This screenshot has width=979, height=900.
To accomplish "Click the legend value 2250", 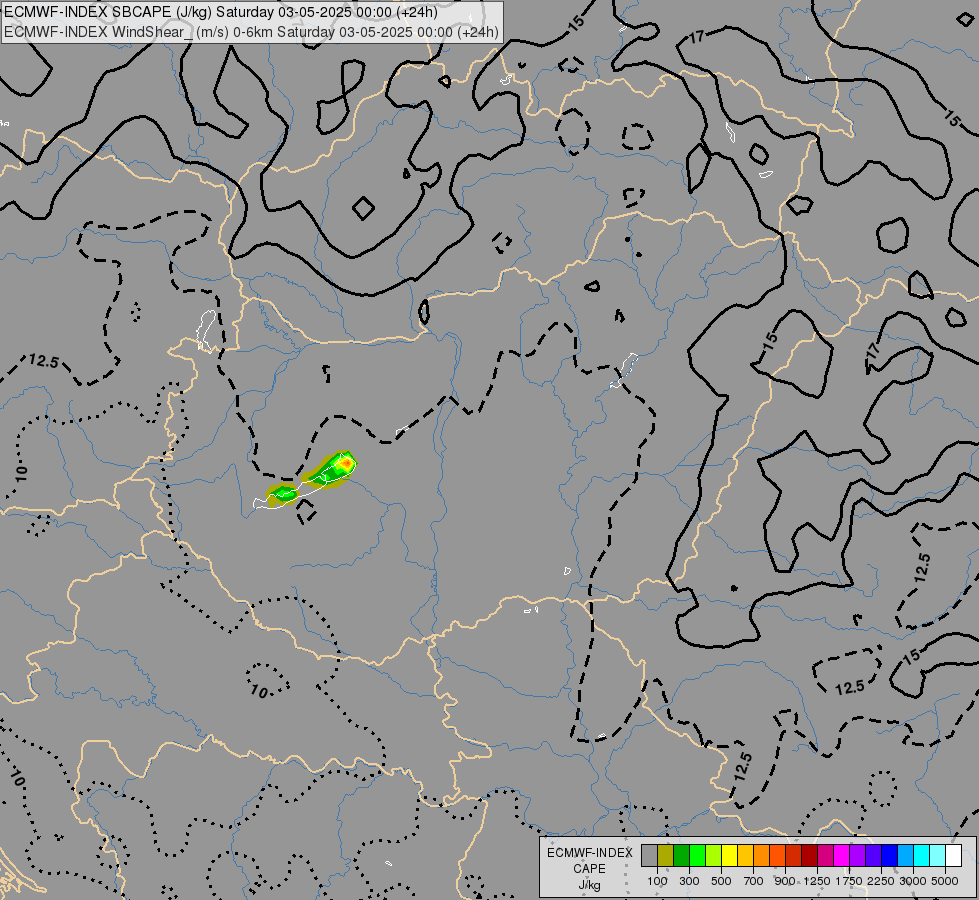I will [881, 881].
